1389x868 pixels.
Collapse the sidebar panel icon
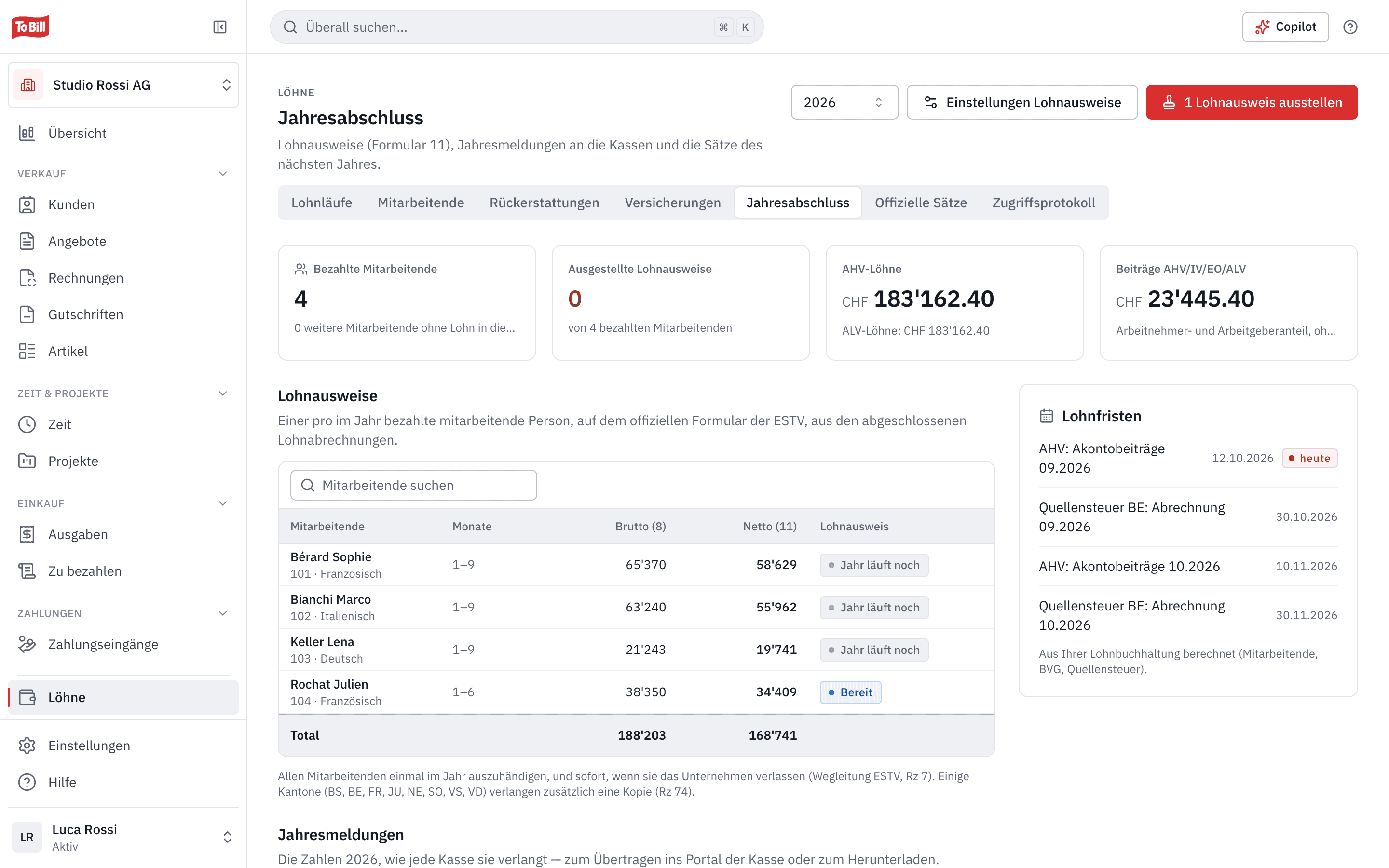(x=220, y=27)
